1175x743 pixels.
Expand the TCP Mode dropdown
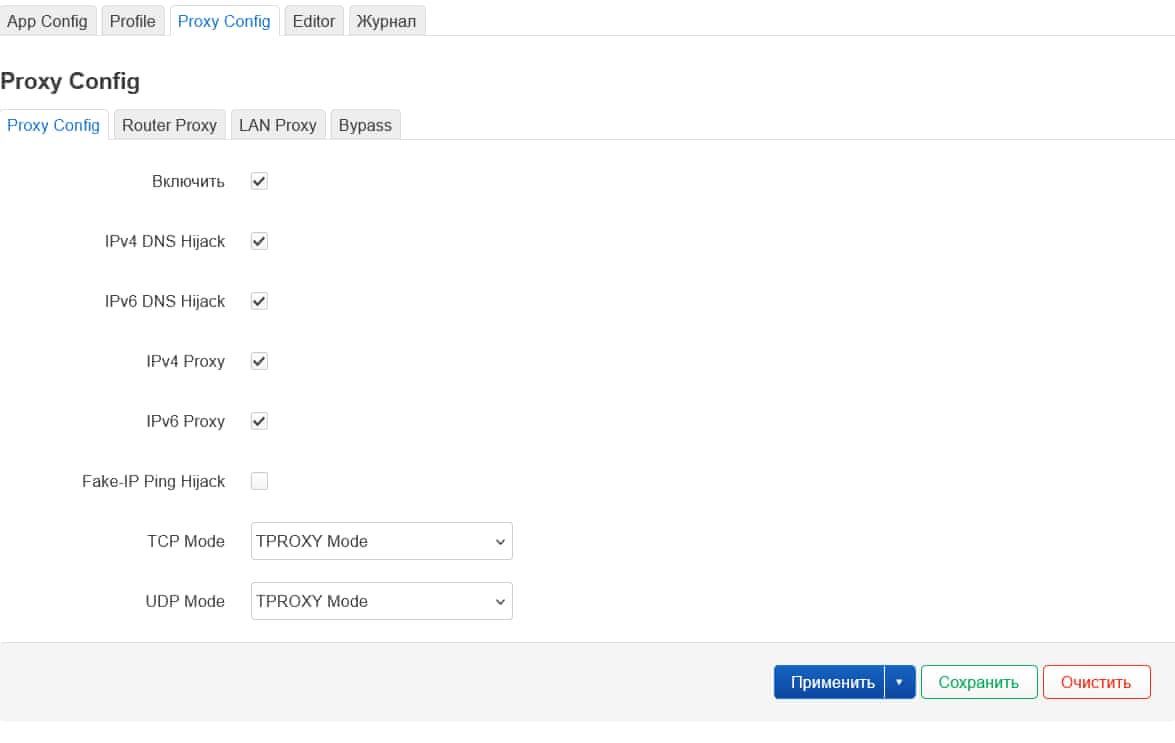point(381,541)
